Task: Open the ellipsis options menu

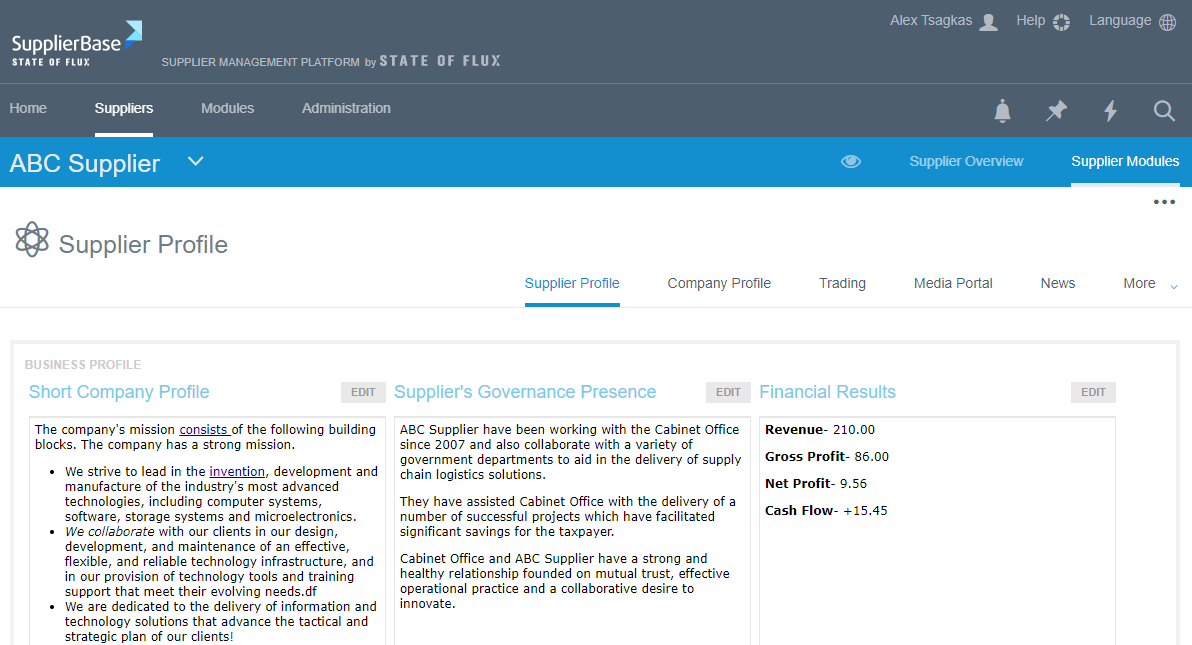Action: pyautogui.click(x=1164, y=201)
